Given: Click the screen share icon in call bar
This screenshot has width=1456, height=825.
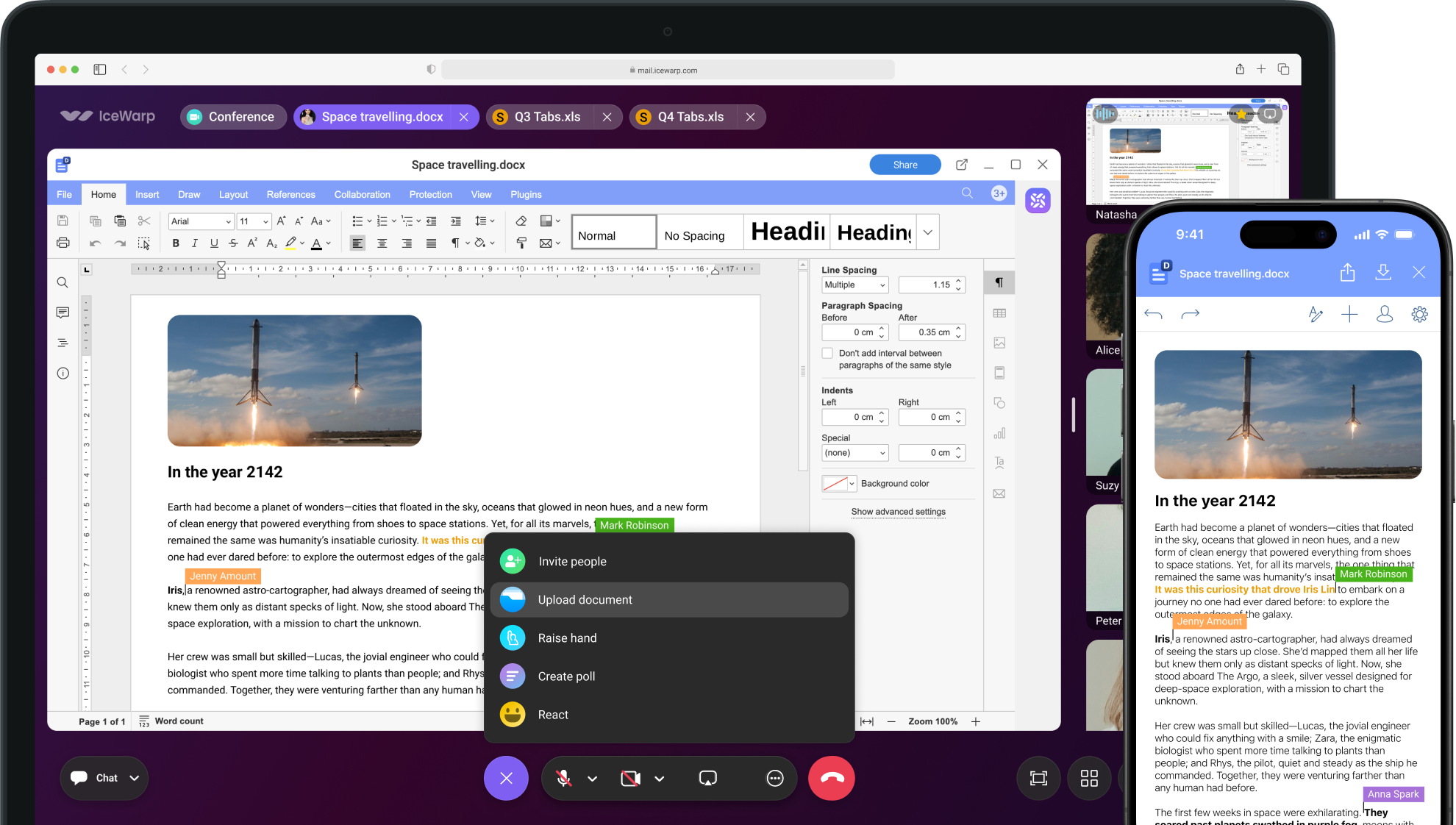Looking at the screenshot, I should (707, 778).
